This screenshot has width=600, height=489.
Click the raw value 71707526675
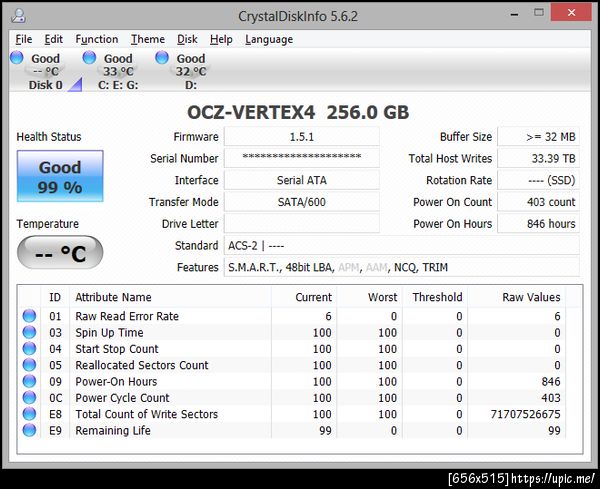point(525,414)
